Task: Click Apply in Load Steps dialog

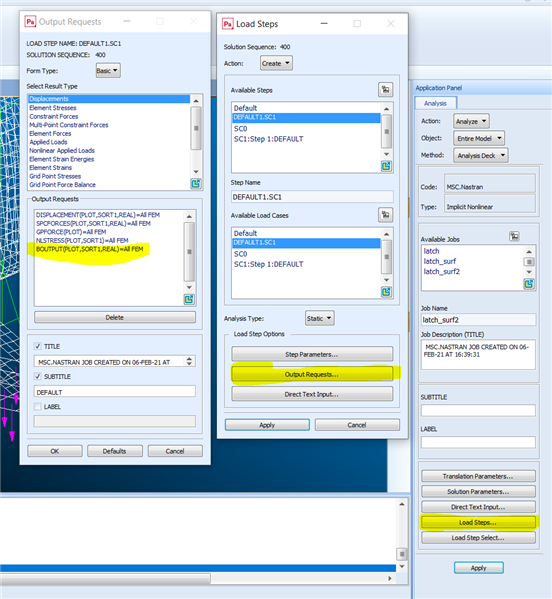Action: click(267, 425)
